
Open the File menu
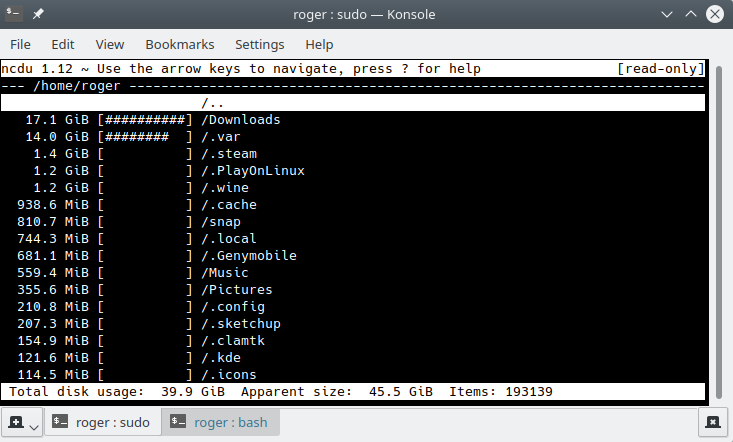click(20, 44)
